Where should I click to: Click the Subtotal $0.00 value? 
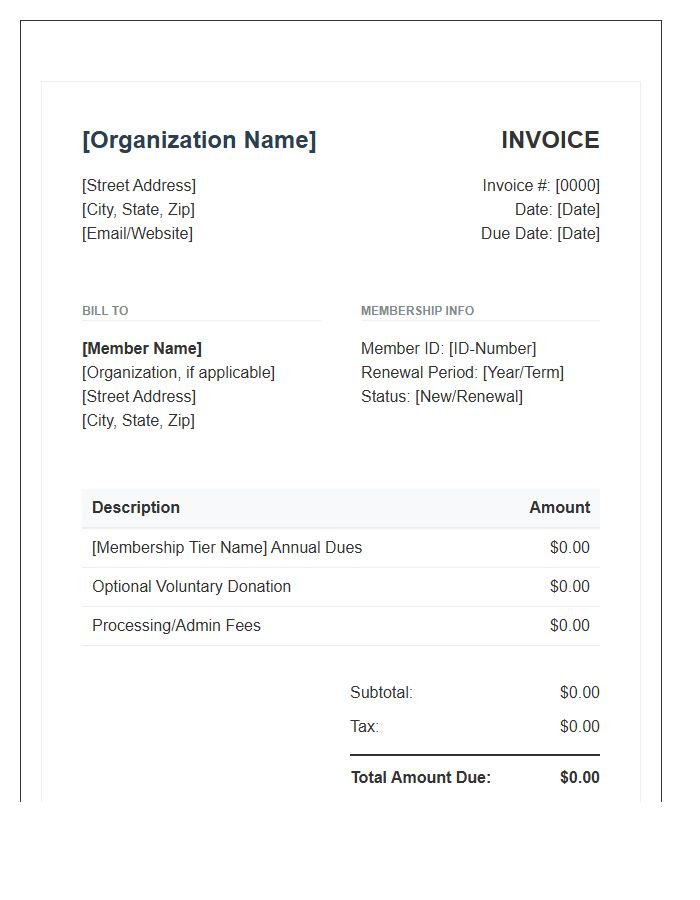pos(580,693)
